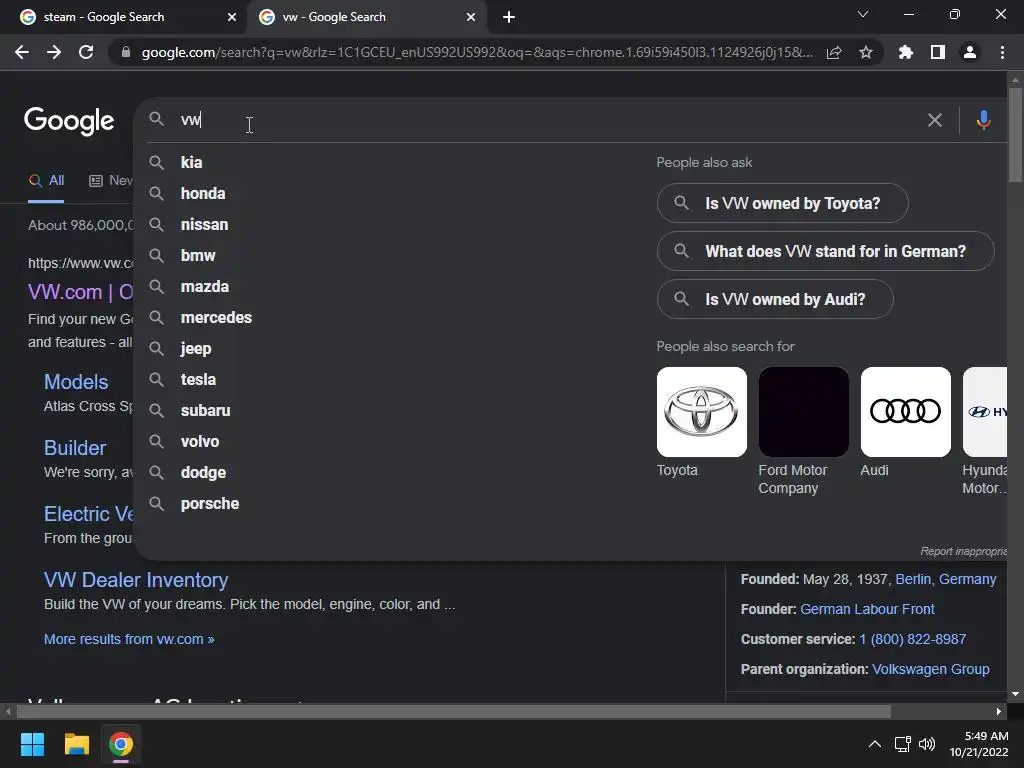Close the 'vw - Google Search' tab
Screen dimensions: 1024x768
click(x=471, y=17)
